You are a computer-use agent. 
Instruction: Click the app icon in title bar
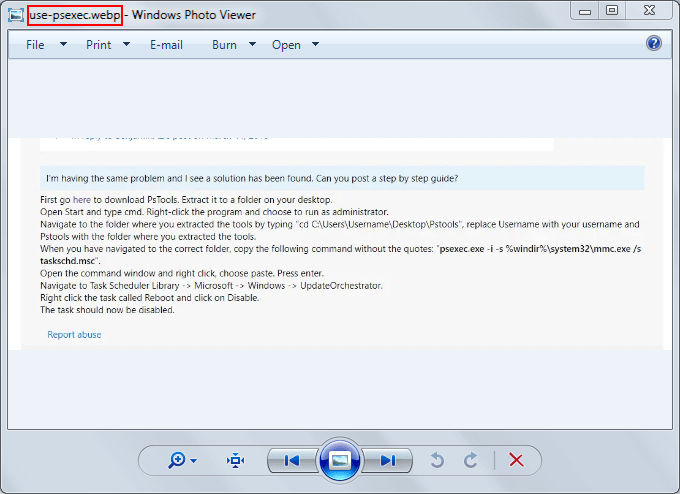pyautogui.click(x=16, y=15)
